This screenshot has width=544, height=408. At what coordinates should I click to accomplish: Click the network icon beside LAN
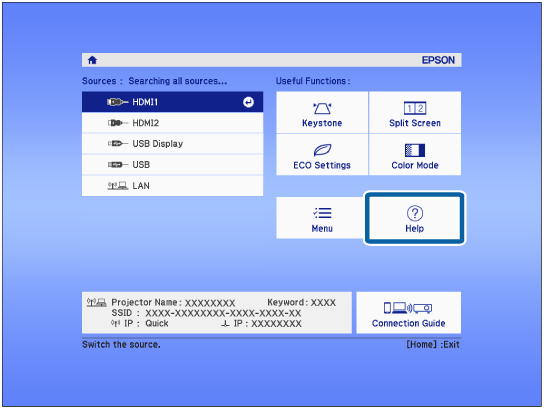[118, 186]
